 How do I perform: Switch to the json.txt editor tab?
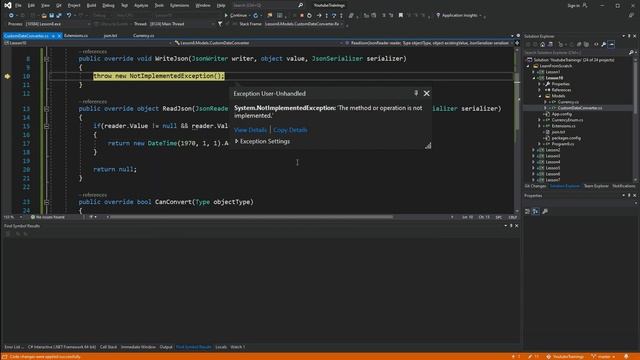tap(110, 36)
